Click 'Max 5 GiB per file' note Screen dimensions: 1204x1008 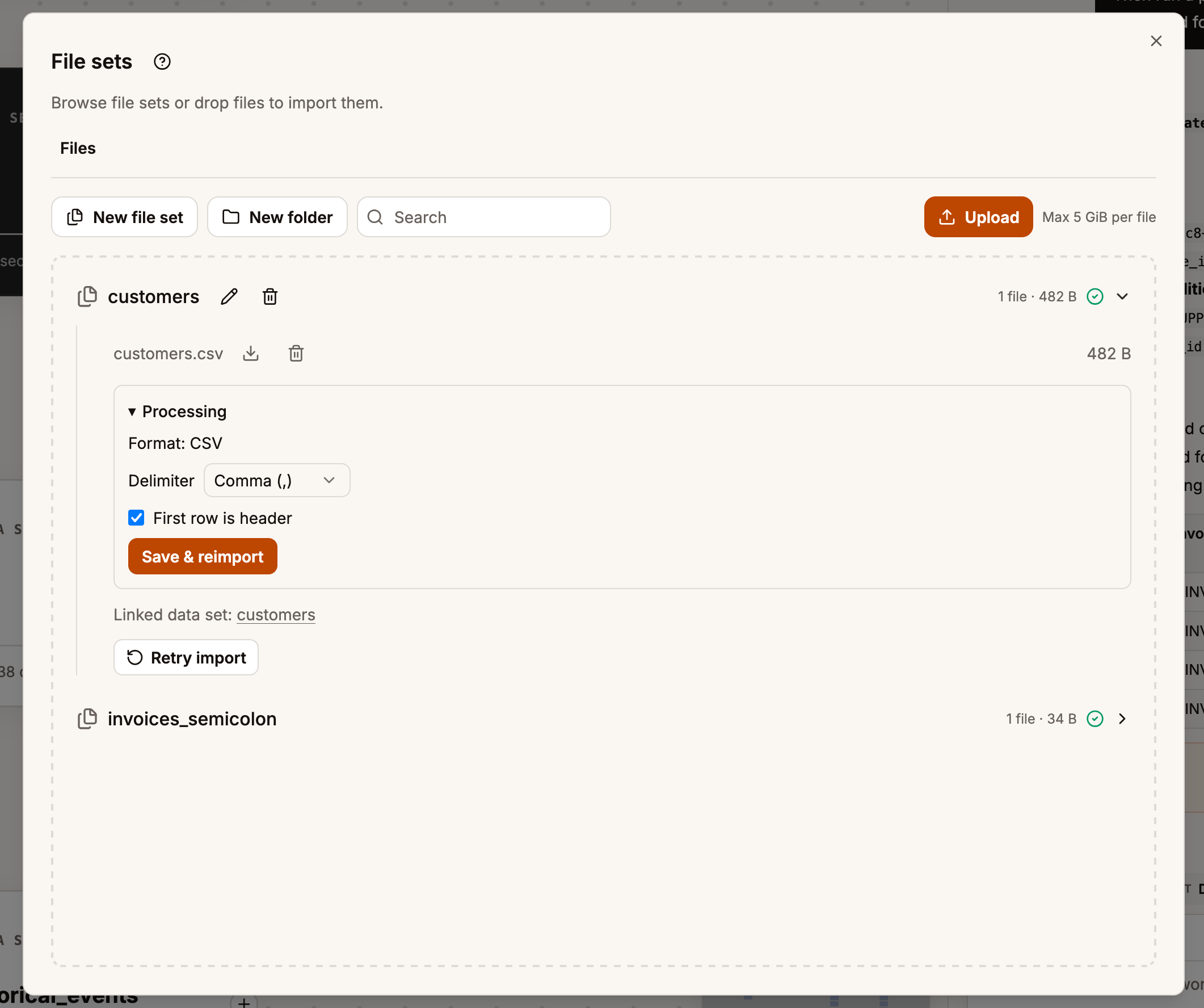1098,217
